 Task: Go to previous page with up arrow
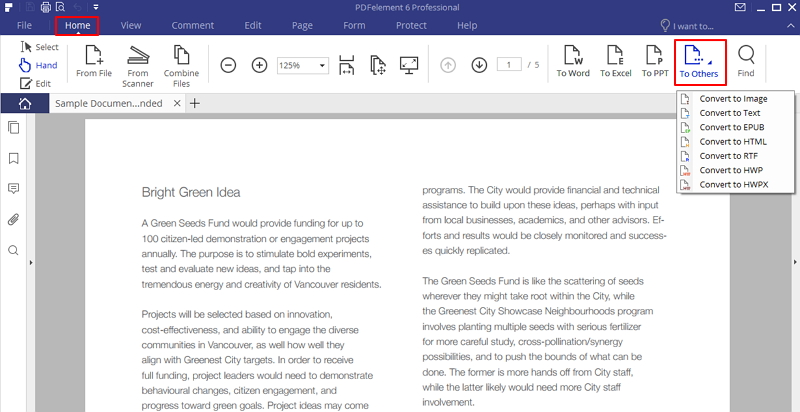(x=447, y=65)
